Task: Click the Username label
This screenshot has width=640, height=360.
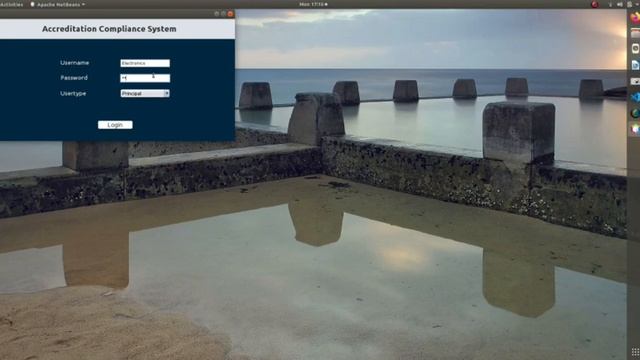Action: point(74,63)
